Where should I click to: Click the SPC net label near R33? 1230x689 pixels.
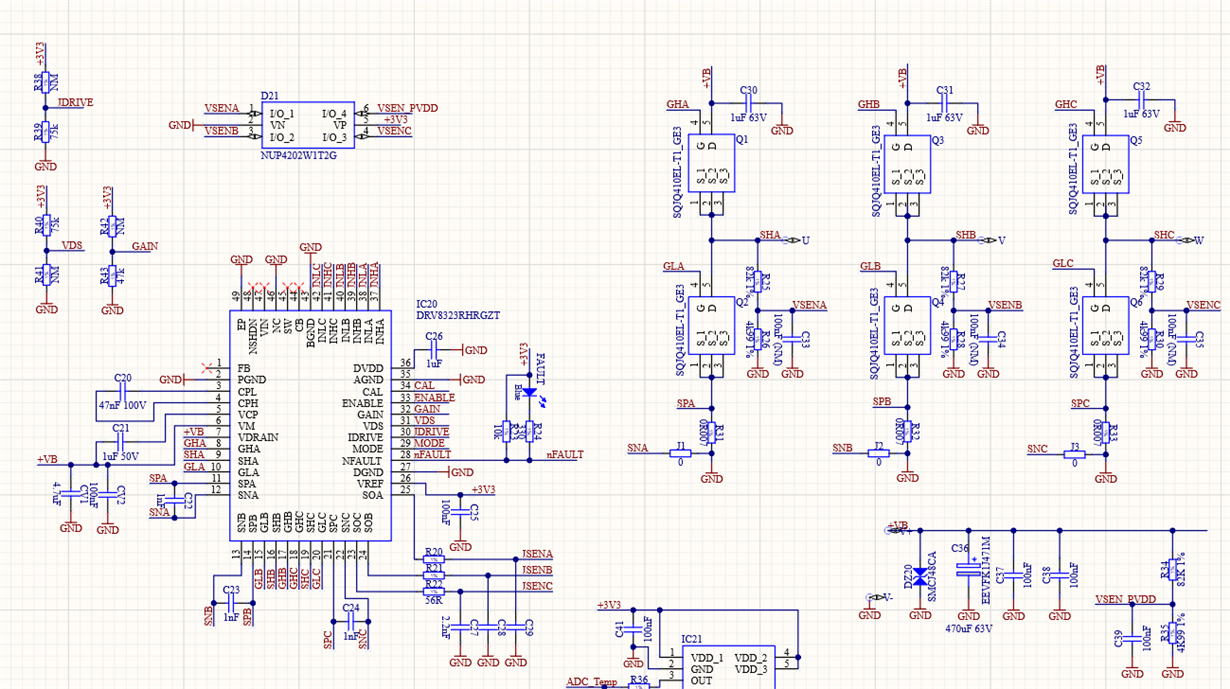[x=1081, y=404]
